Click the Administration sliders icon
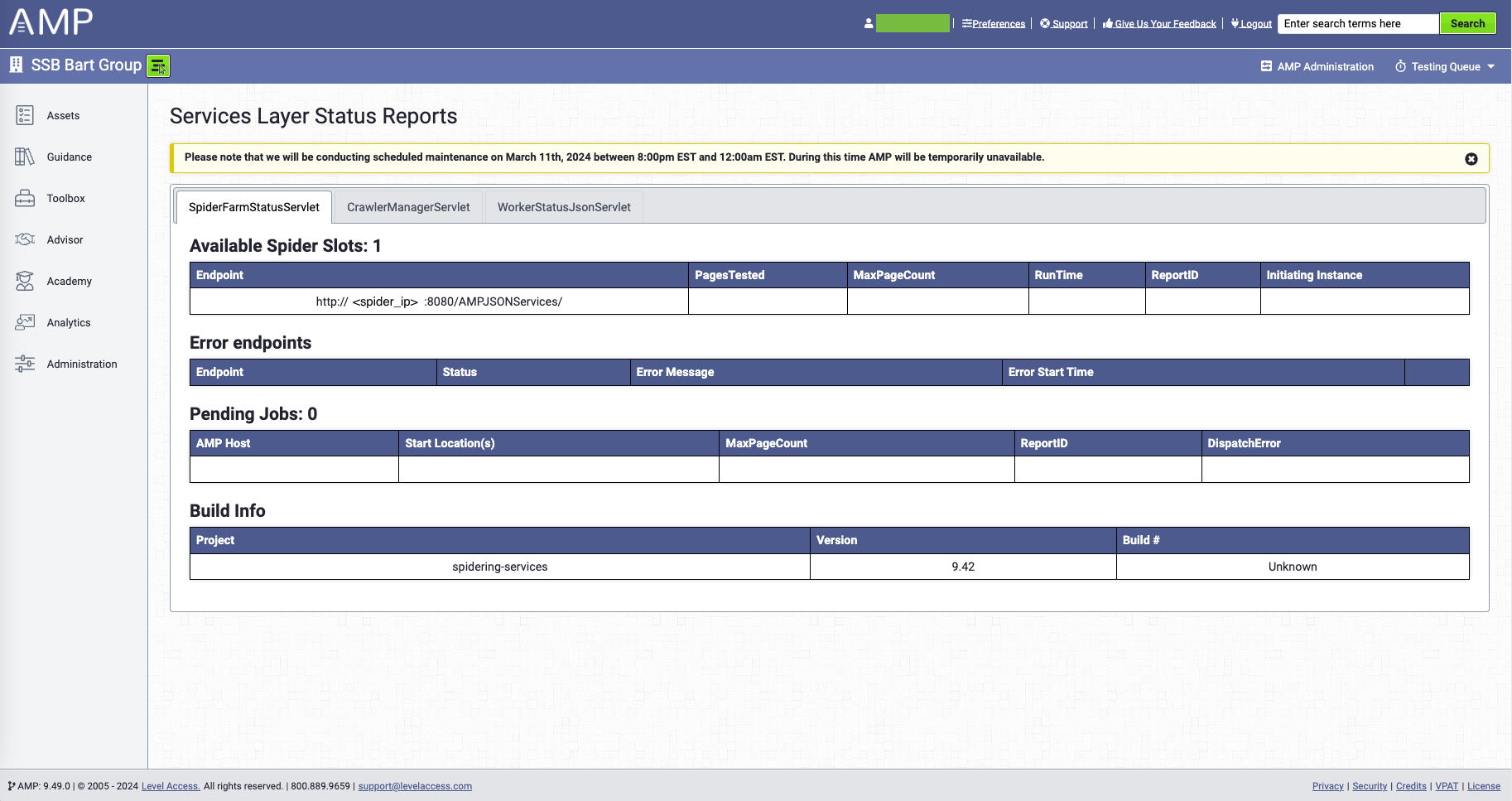 (x=25, y=363)
